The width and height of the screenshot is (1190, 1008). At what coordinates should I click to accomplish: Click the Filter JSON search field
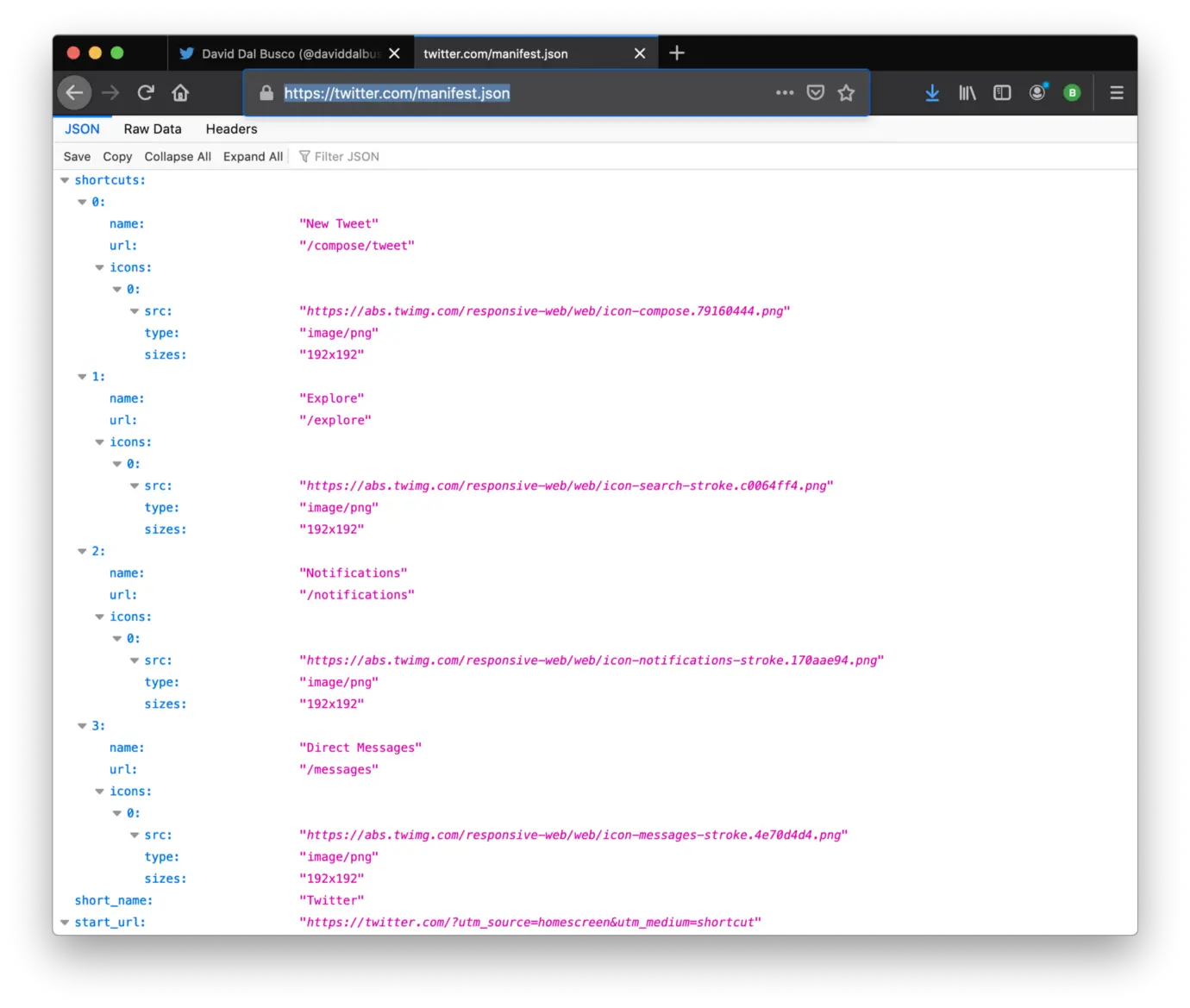347,157
